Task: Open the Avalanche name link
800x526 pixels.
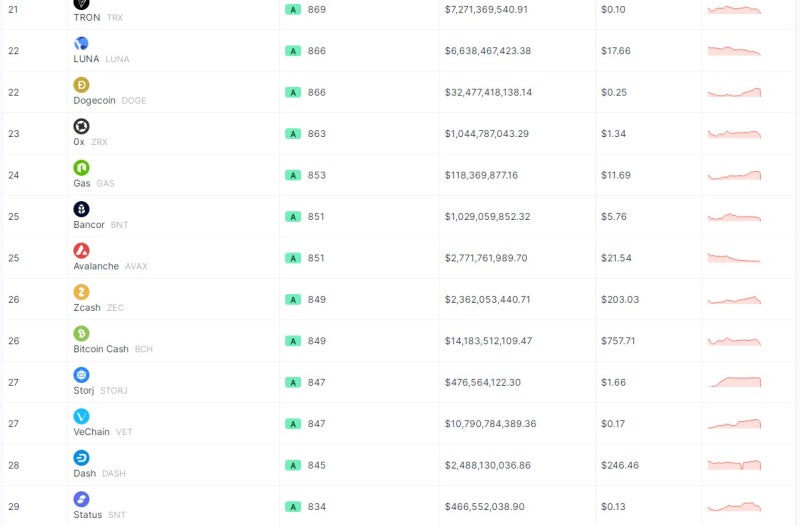Action: pyautogui.click(x=96, y=266)
